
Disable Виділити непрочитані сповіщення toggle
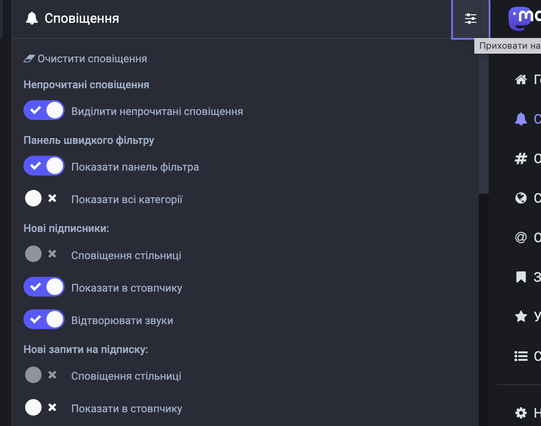(x=44, y=110)
